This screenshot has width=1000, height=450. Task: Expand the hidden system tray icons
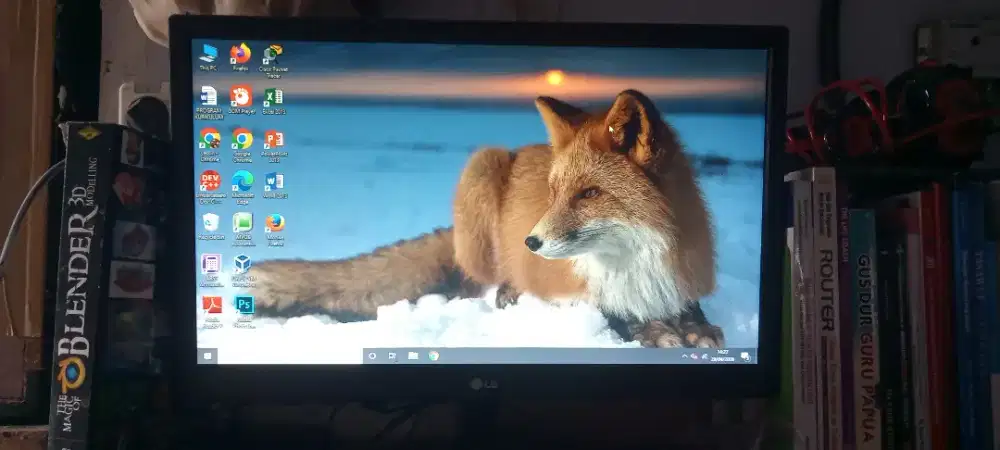[x=685, y=356]
